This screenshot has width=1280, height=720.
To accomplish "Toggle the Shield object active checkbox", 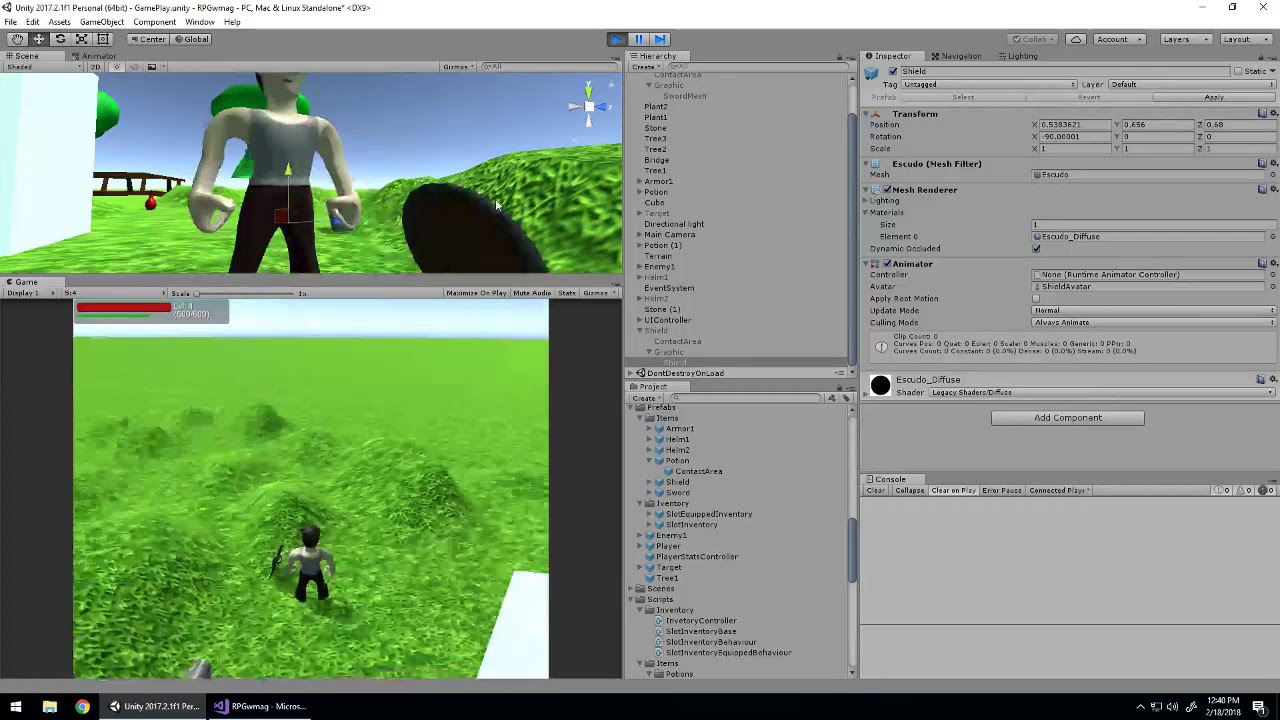I will click(x=892, y=72).
